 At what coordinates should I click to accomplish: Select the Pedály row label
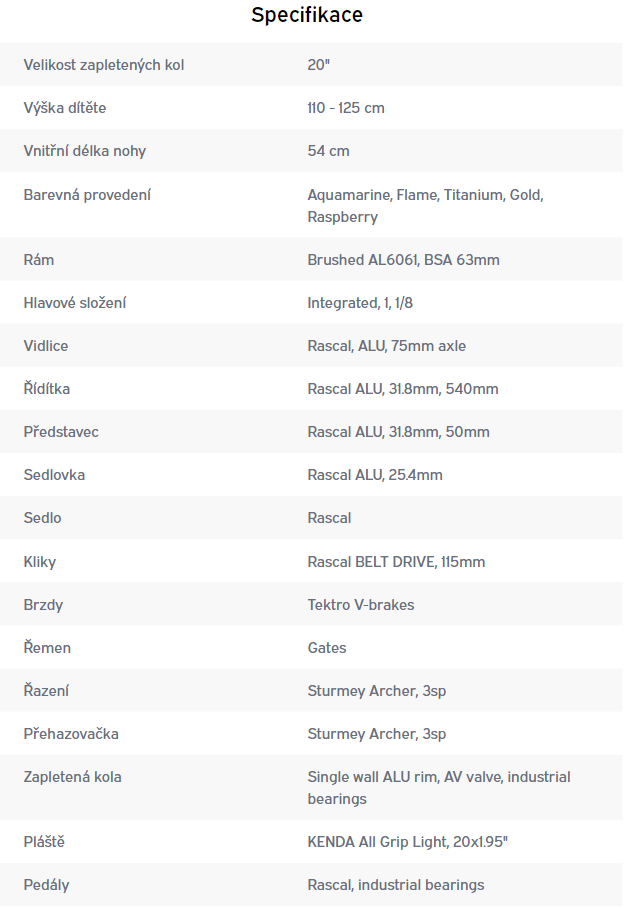tap(46, 885)
